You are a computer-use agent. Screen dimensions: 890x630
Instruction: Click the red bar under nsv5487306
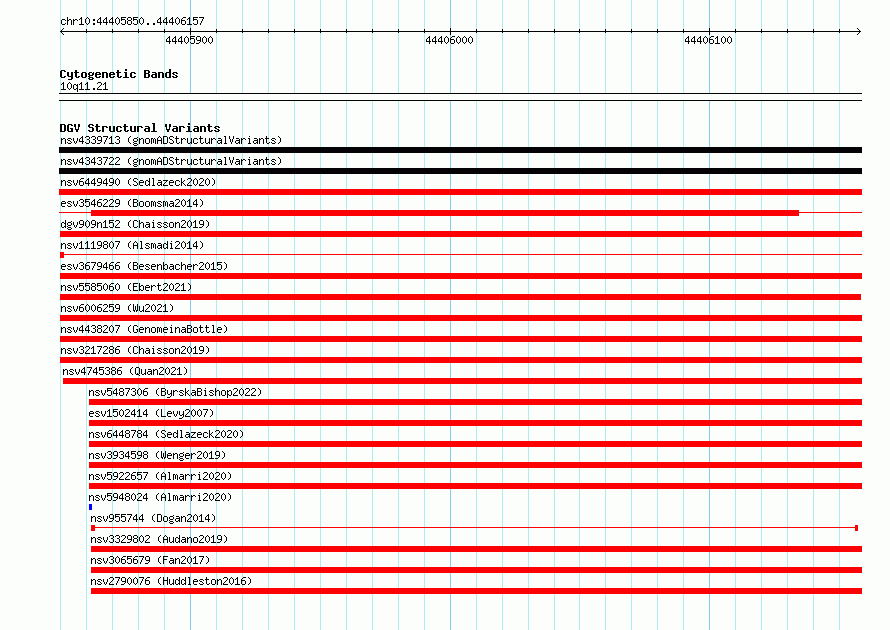tap(476, 402)
